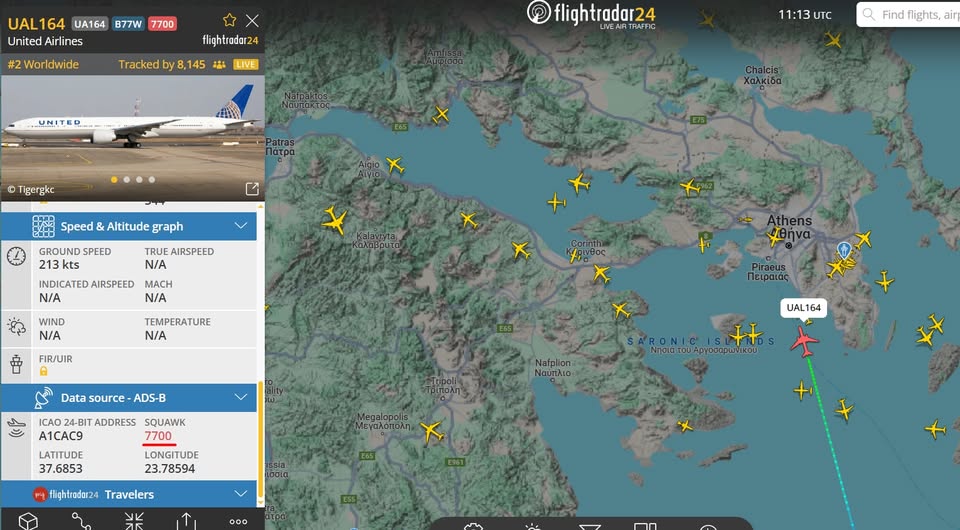Click the Travelers section header
The height and width of the screenshot is (530, 960).
129,494
